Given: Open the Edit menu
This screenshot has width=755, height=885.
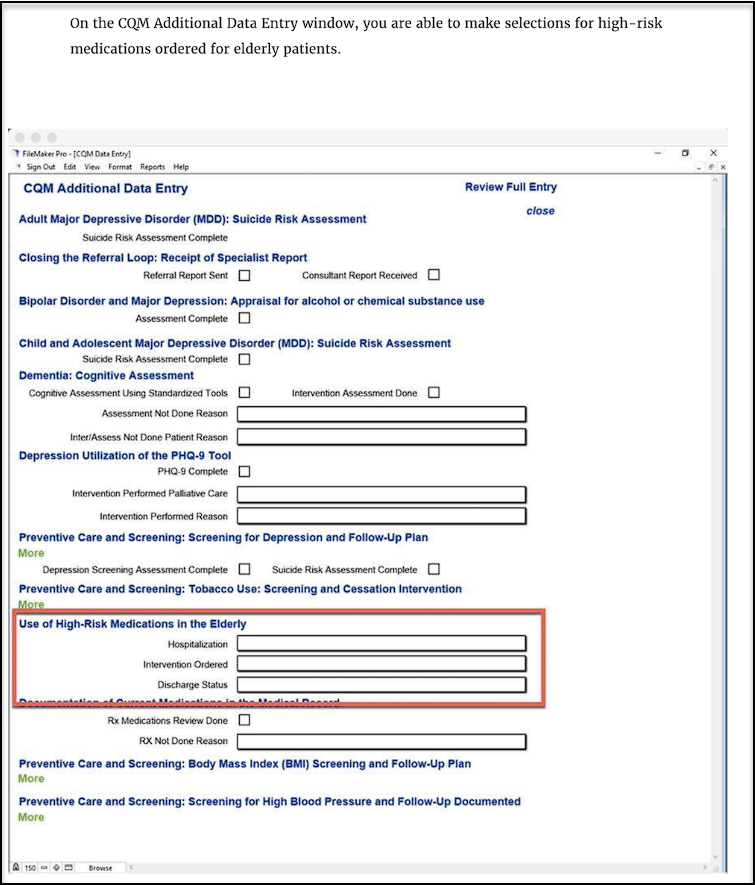Looking at the screenshot, I should [x=69, y=167].
